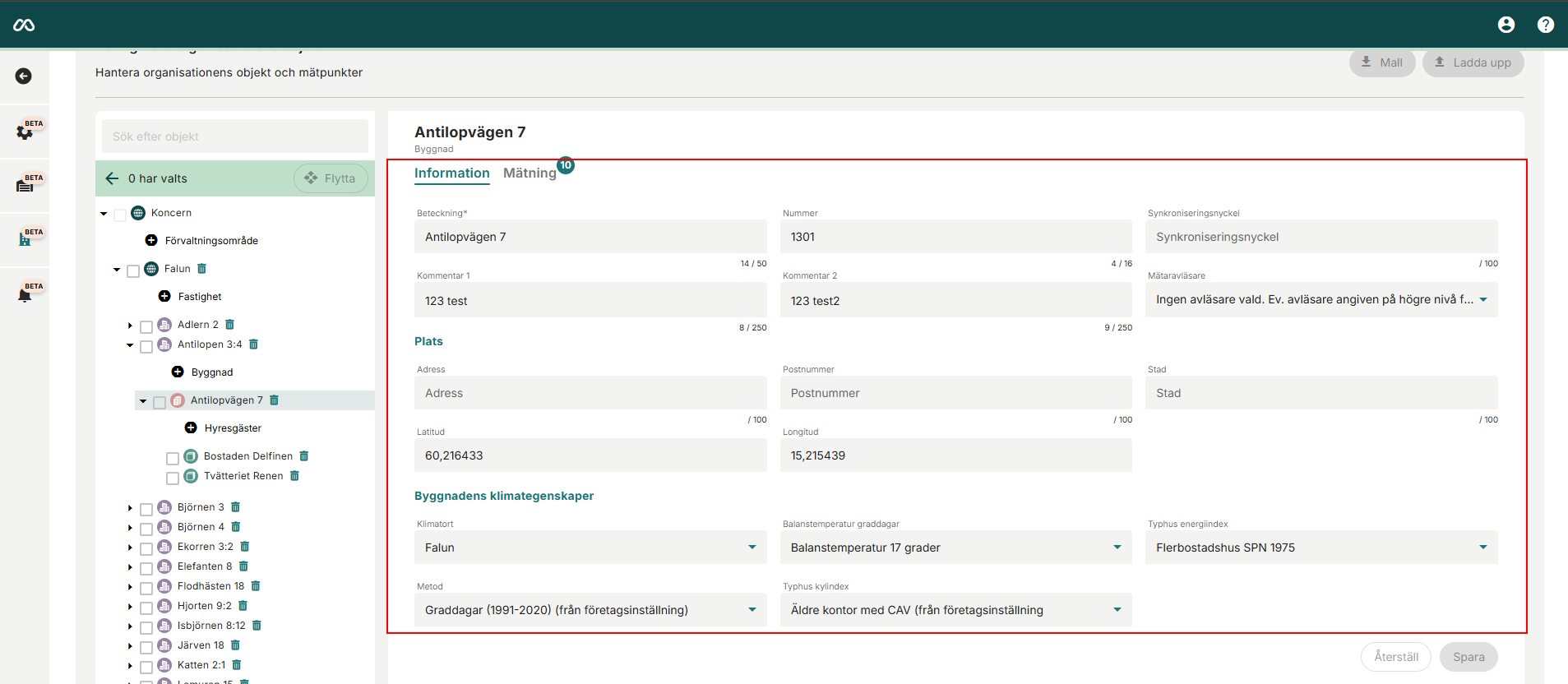Click the Sök efter objekt search field
The image size is (1568, 684).
pyautogui.click(x=235, y=136)
